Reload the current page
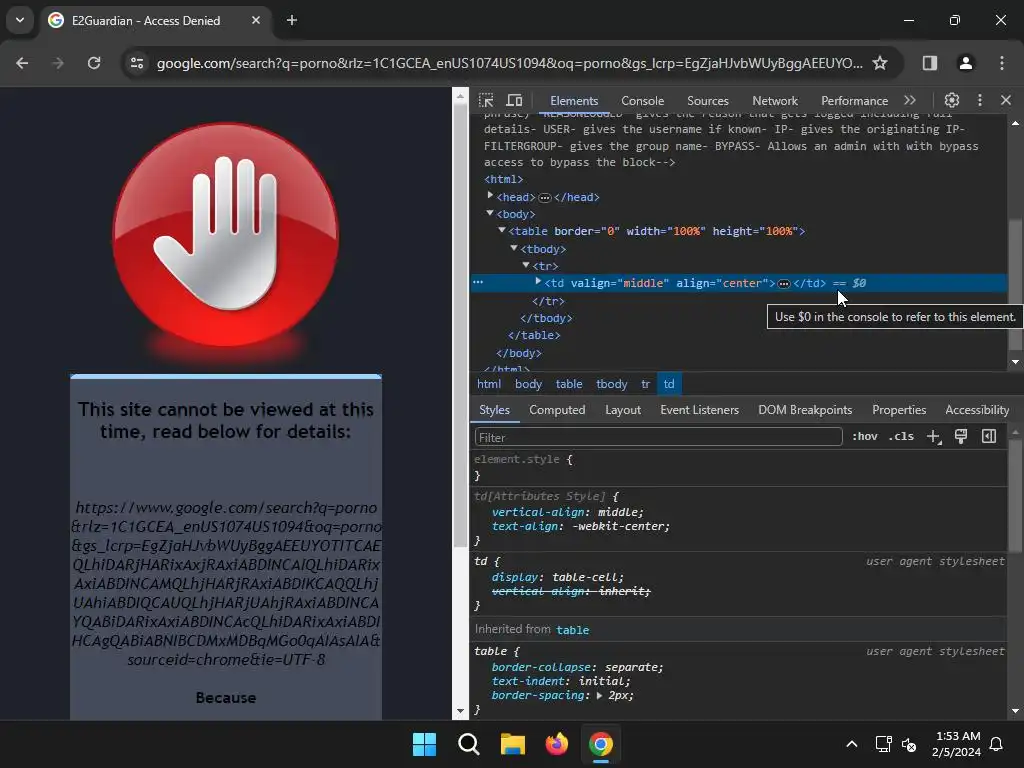This screenshot has height=768, width=1024. pyautogui.click(x=94, y=63)
